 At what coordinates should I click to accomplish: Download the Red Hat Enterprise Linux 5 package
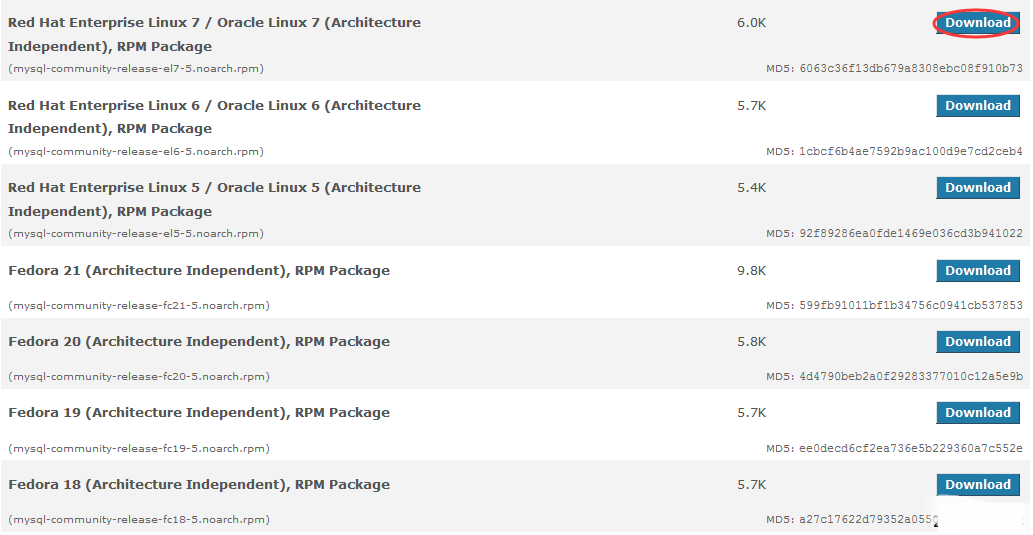pyautogui.click(x=977, y=188)
